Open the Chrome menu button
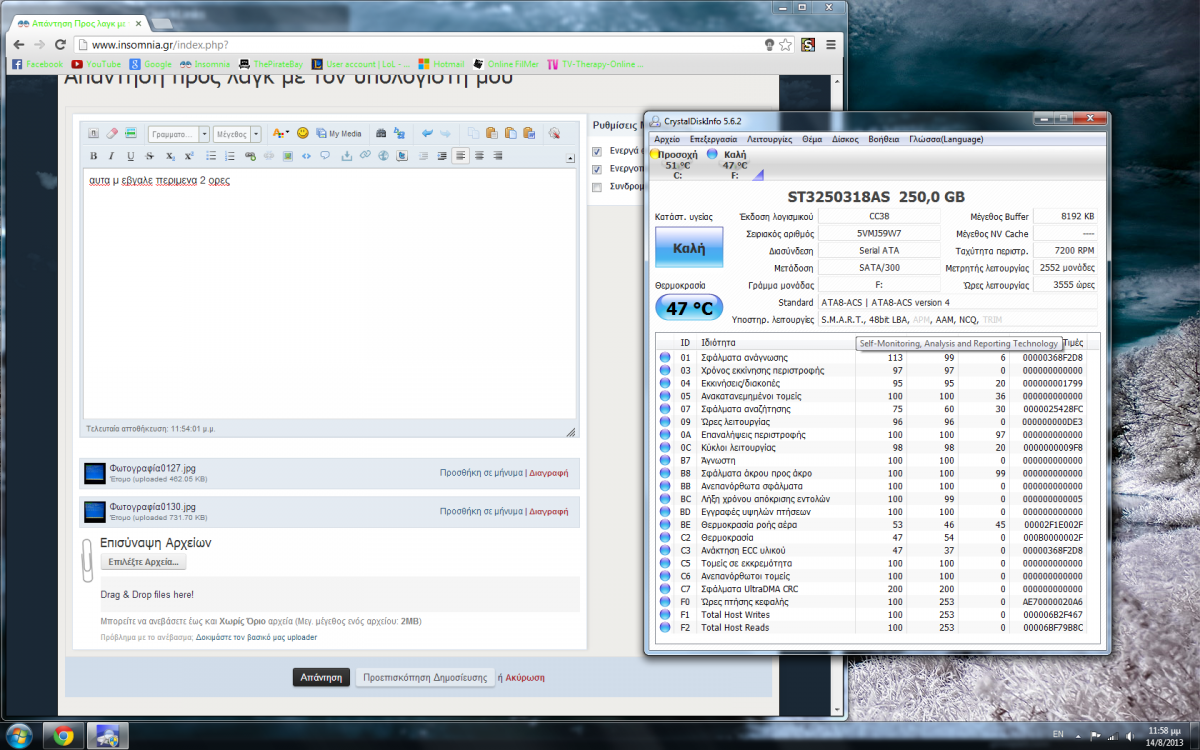 pos(831,45)
